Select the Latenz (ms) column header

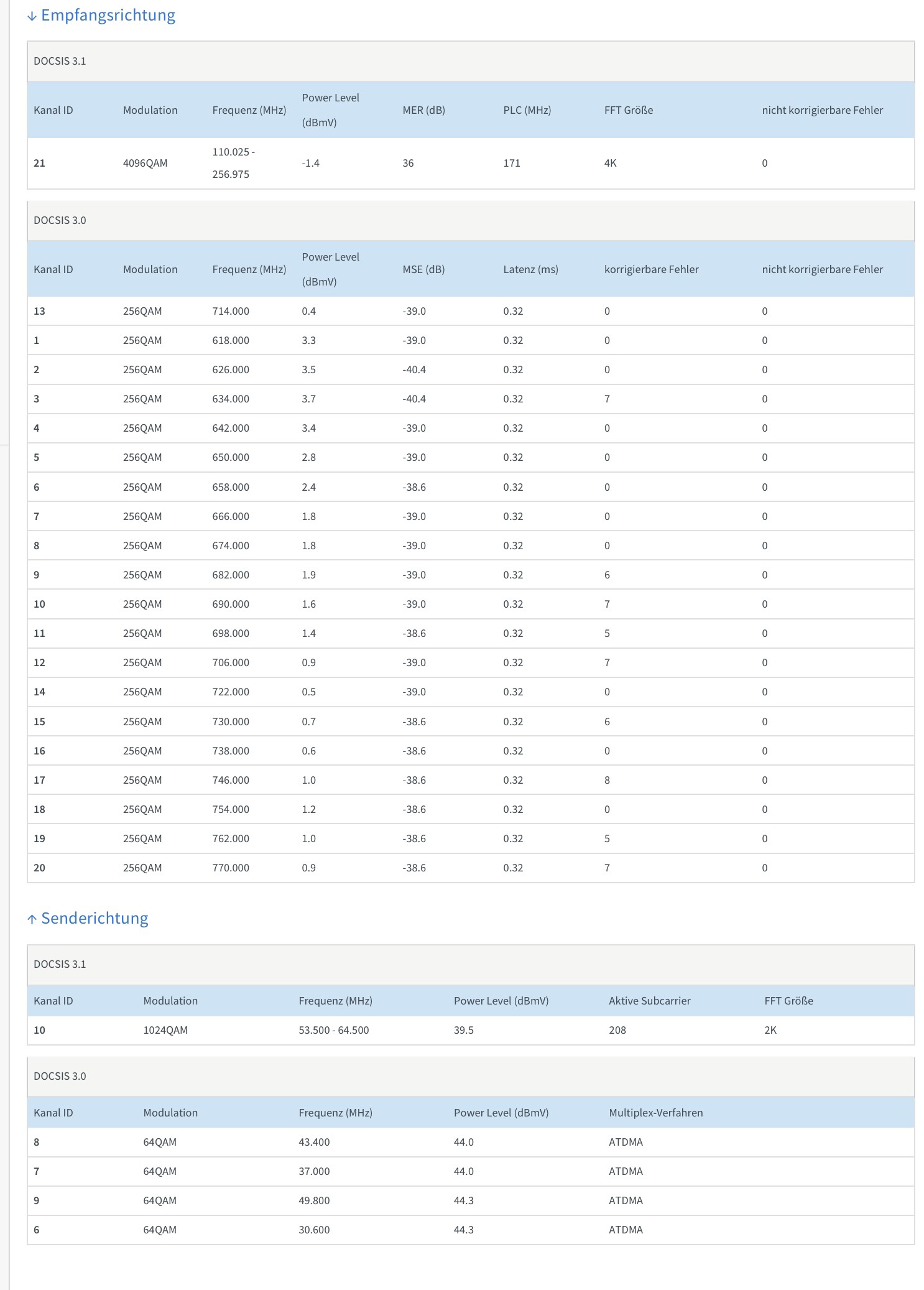(530, 269)
